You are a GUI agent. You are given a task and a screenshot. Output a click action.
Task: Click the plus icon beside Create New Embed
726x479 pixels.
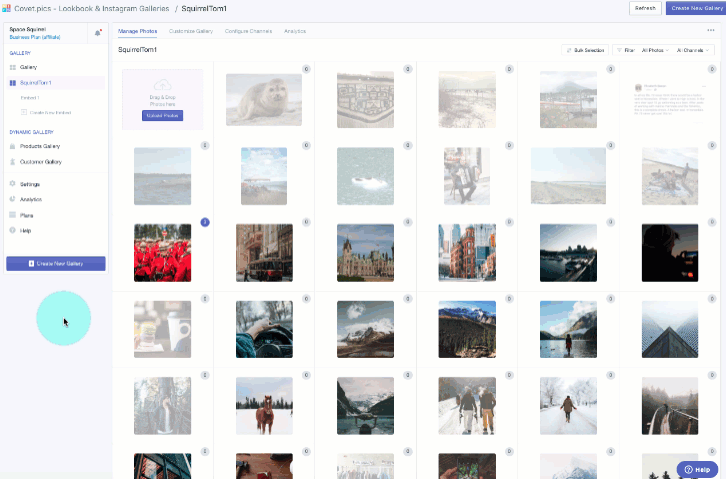(24, 112)
